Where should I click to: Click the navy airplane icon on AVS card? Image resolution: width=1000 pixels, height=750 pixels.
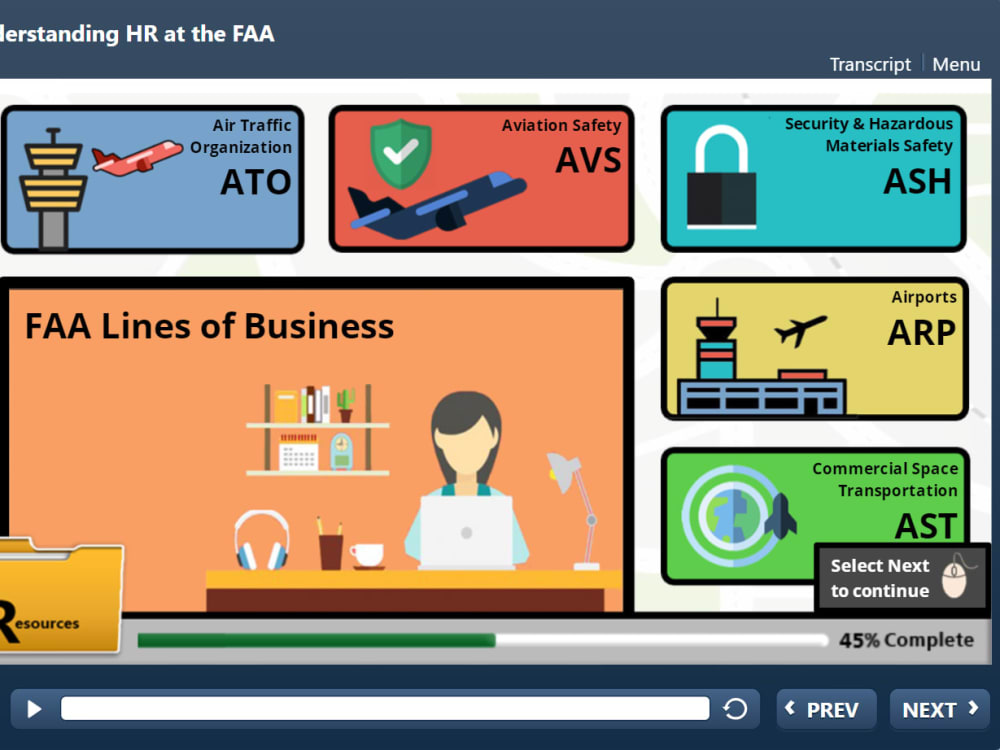pyautogui.click(x=437, y=205)
